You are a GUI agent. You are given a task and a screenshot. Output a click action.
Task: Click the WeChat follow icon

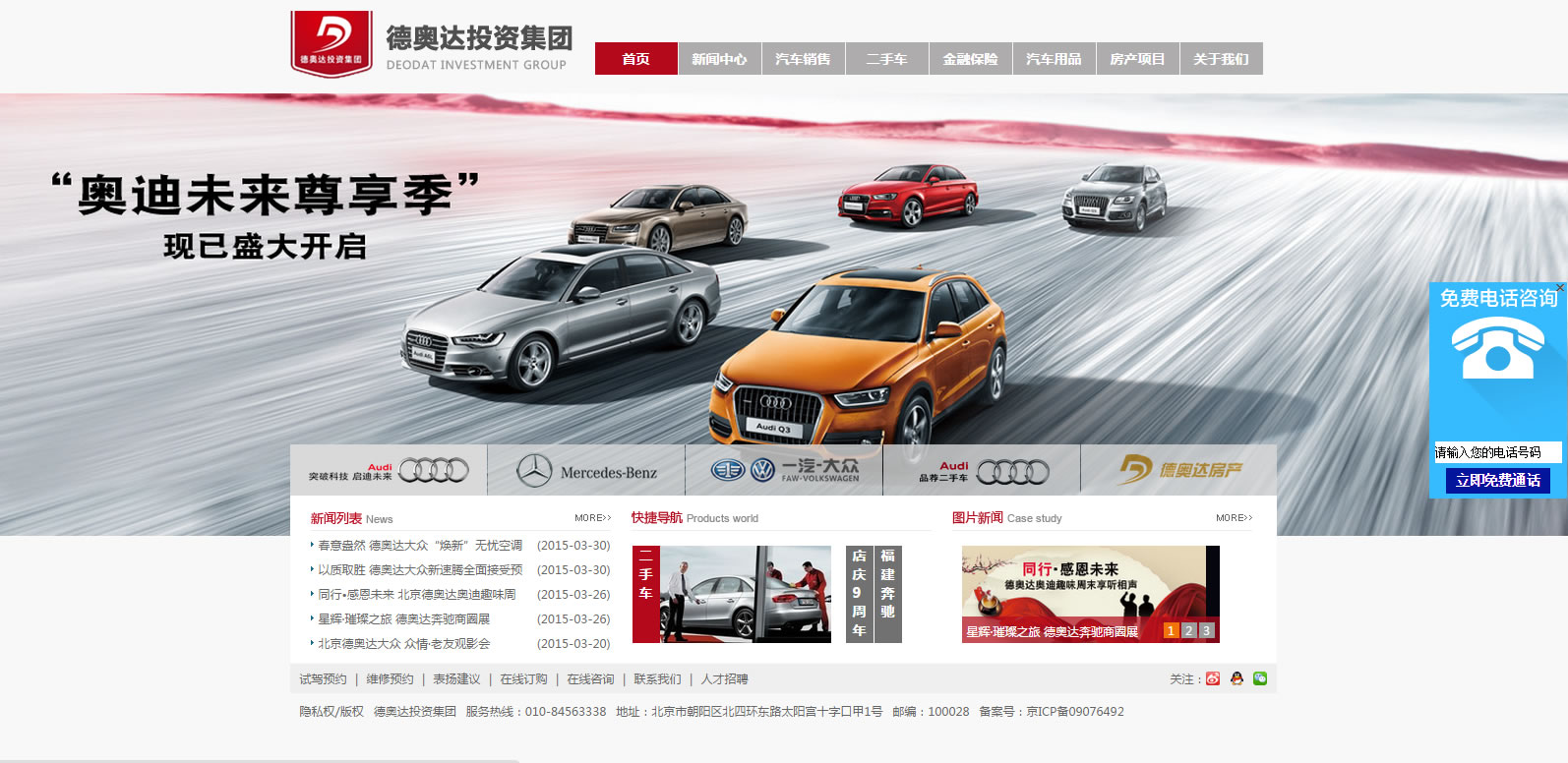coord(1260,678)
